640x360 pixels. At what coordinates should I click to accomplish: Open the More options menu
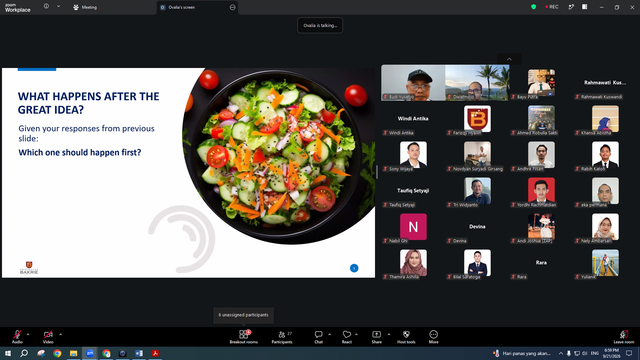(x=433, y=337)
